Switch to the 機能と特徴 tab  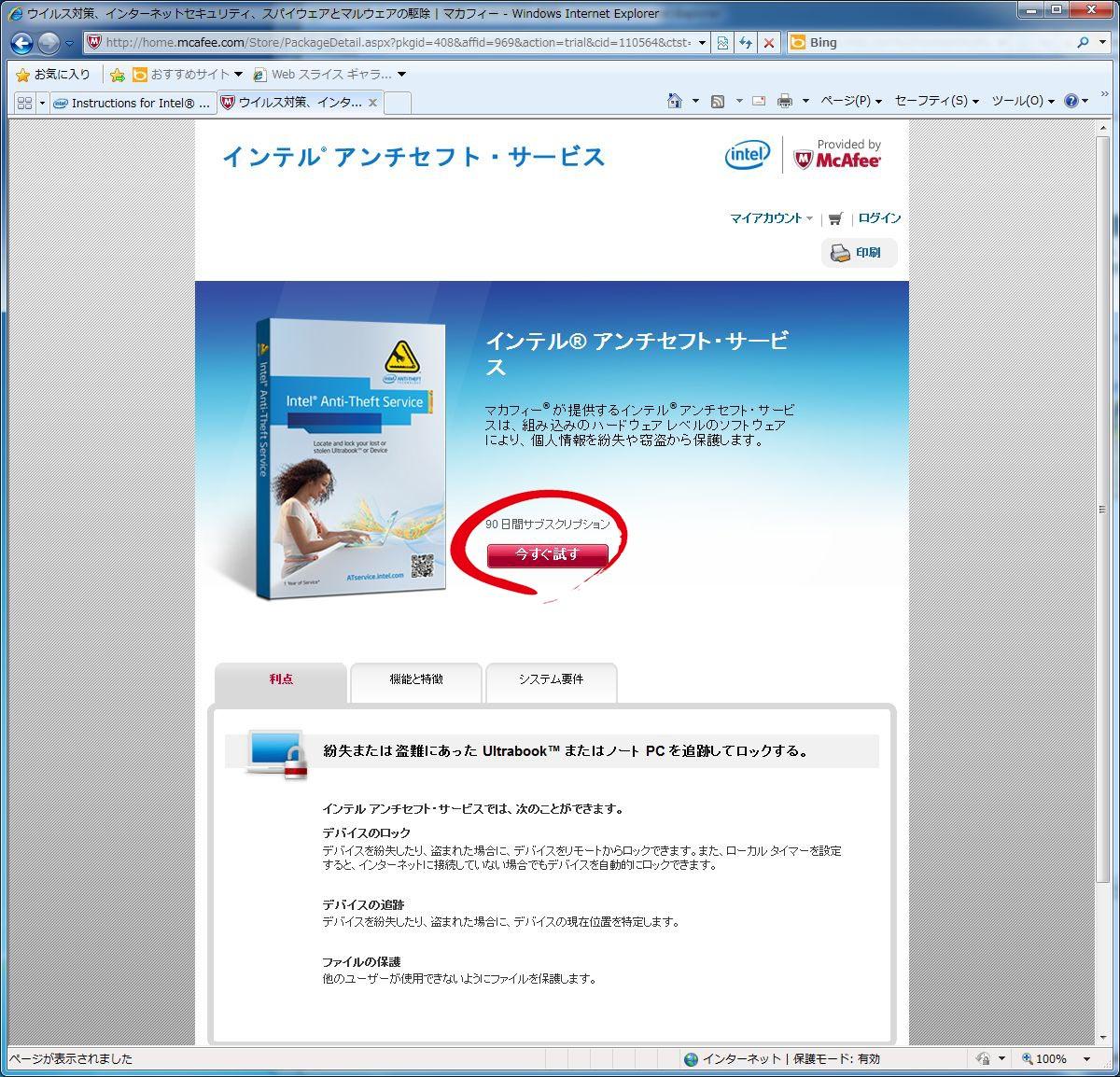pyautogui.click(x=416, y=680)
